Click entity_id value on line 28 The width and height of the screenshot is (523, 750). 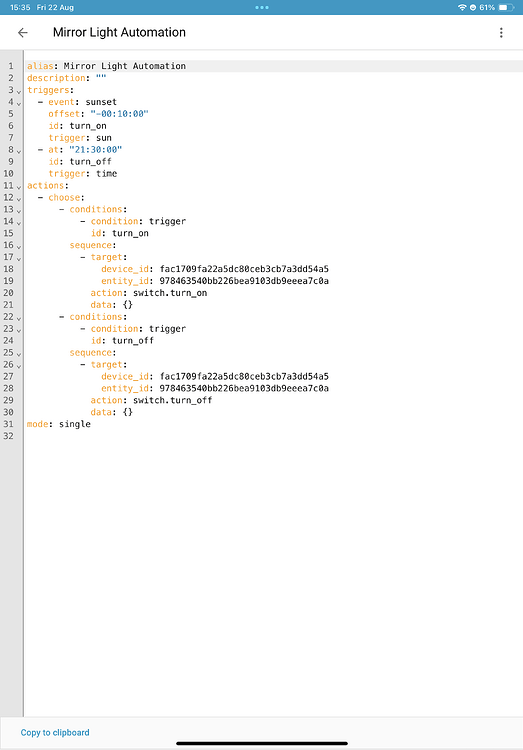pos(244,388)
